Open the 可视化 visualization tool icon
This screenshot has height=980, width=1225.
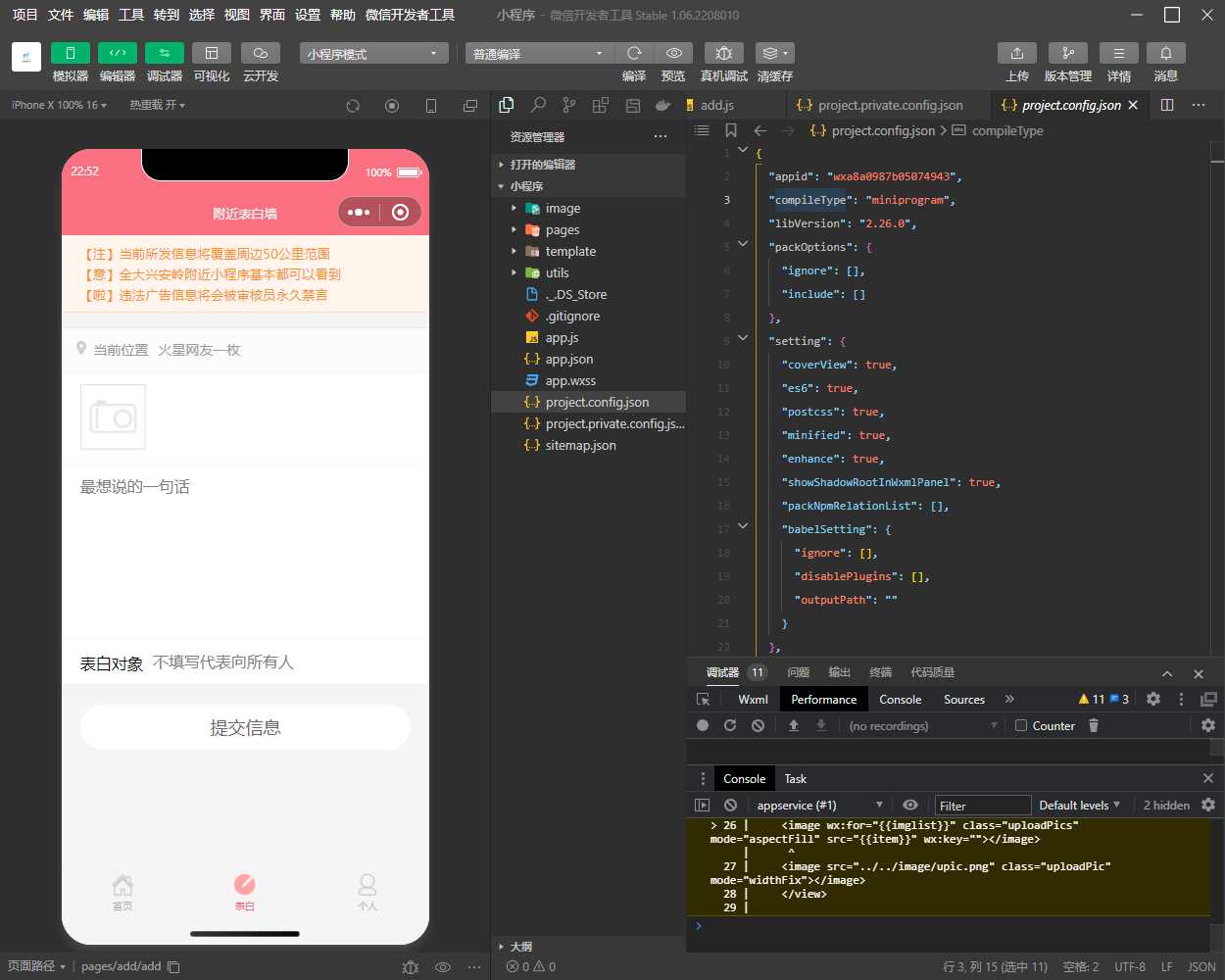point(211,53)
